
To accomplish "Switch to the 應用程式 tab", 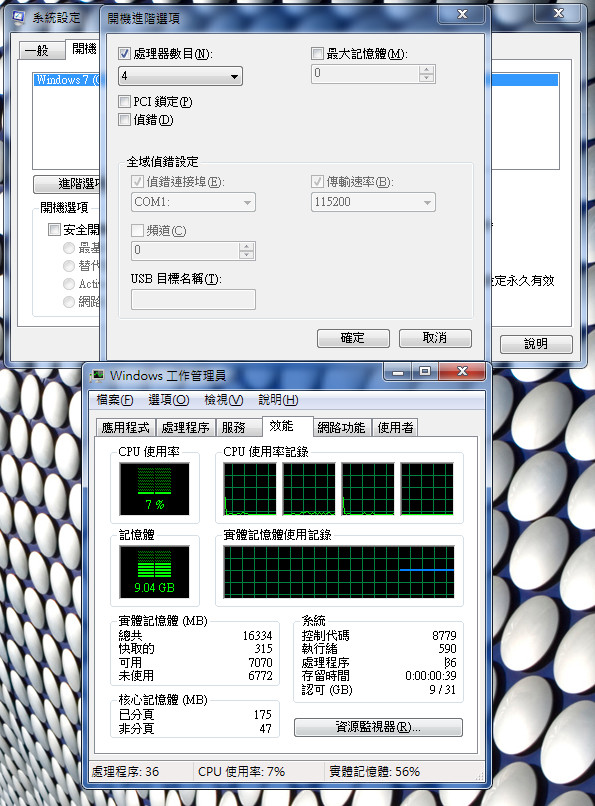I will tap(125, 427).
